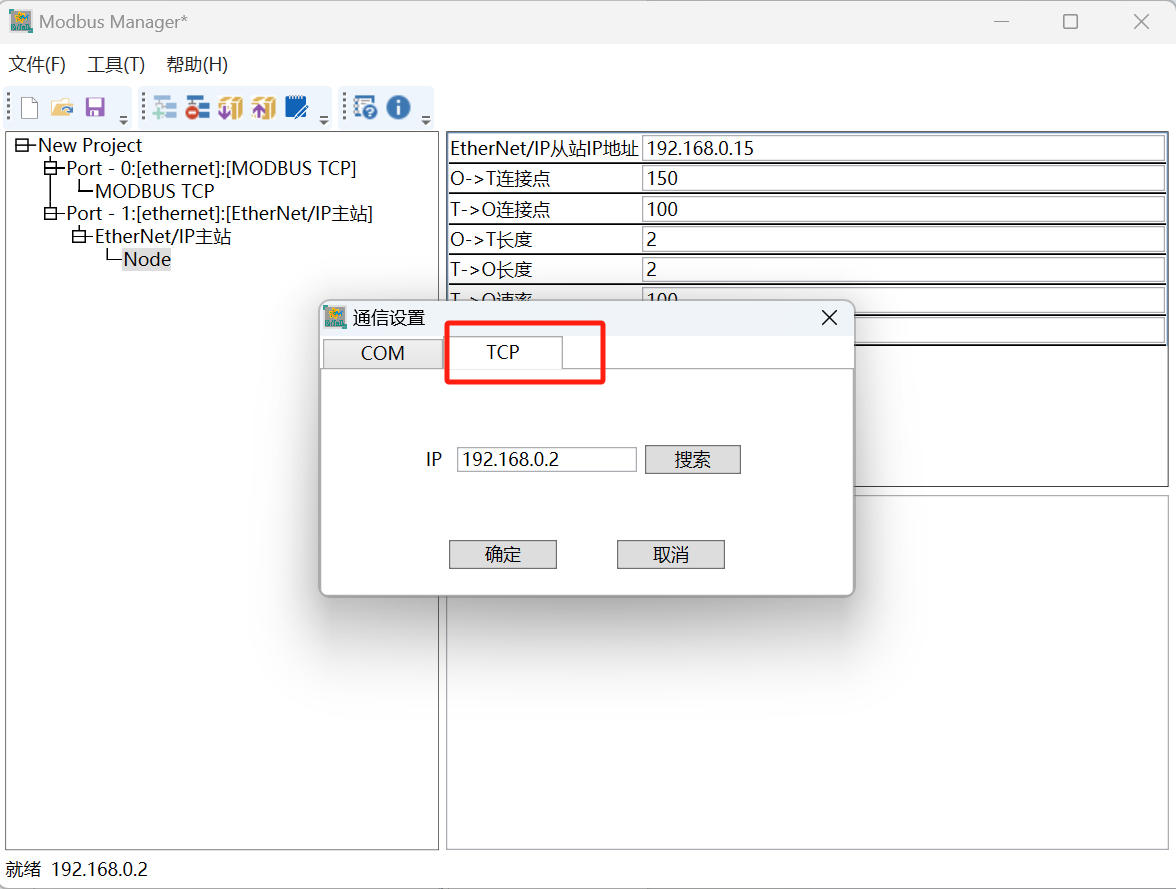Image resolution: width=1176 pixels, height=889 pixels.
Task: Click the O->T连接点 value 150
Action: click(903, 179)
